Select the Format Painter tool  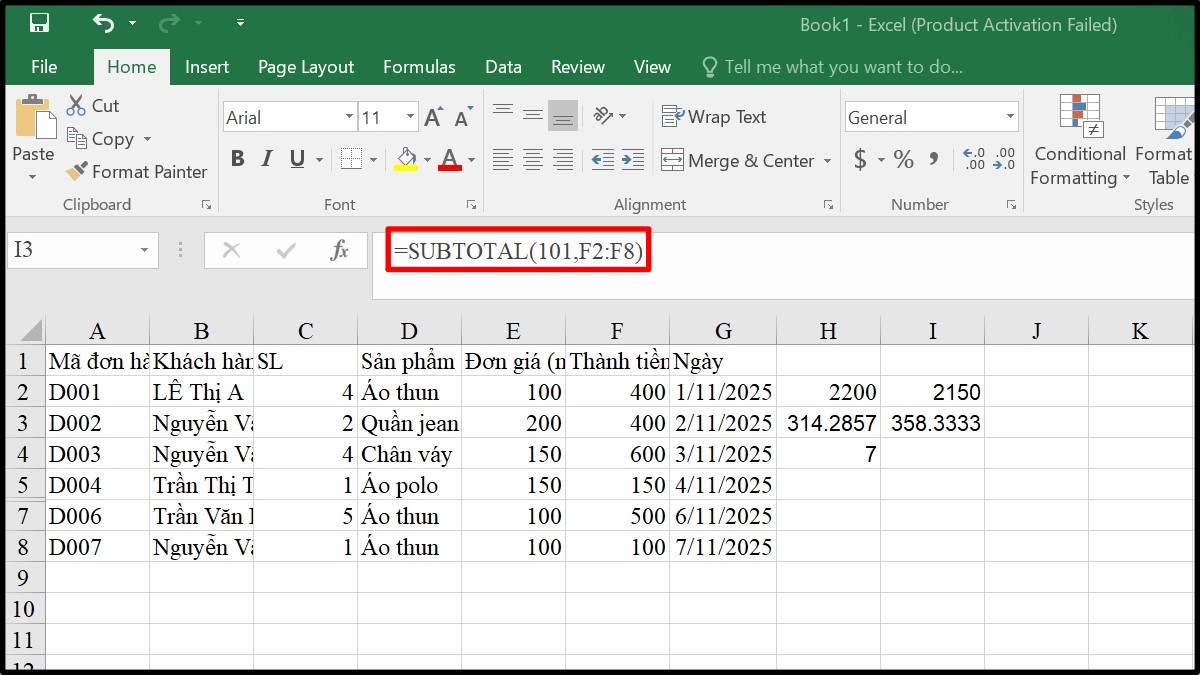[137, 172]
